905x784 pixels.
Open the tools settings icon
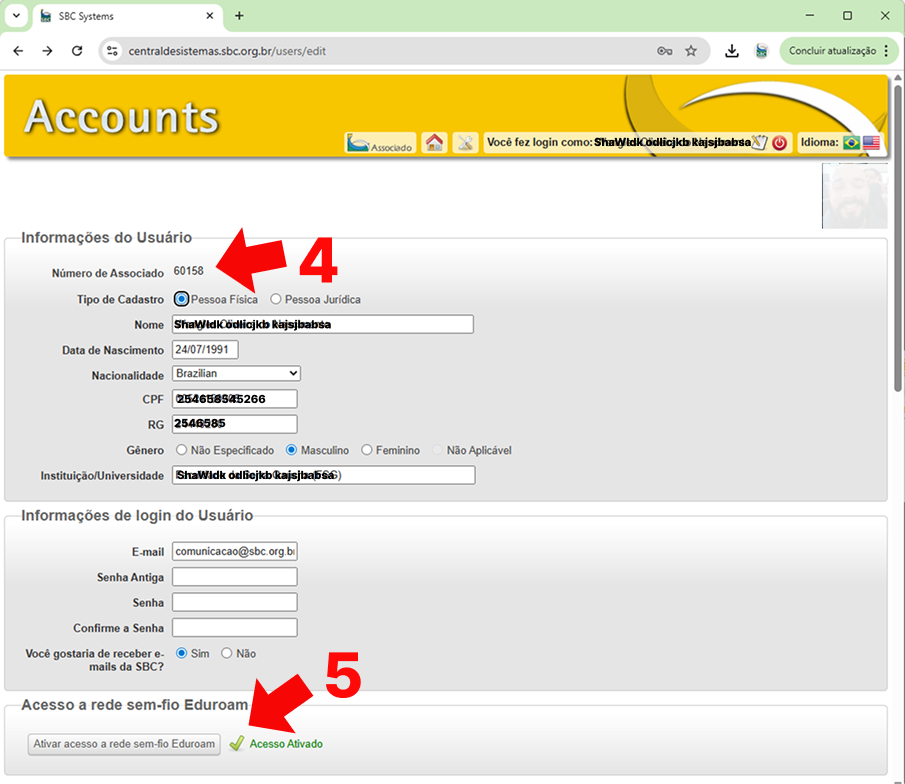tap(465, 143)
